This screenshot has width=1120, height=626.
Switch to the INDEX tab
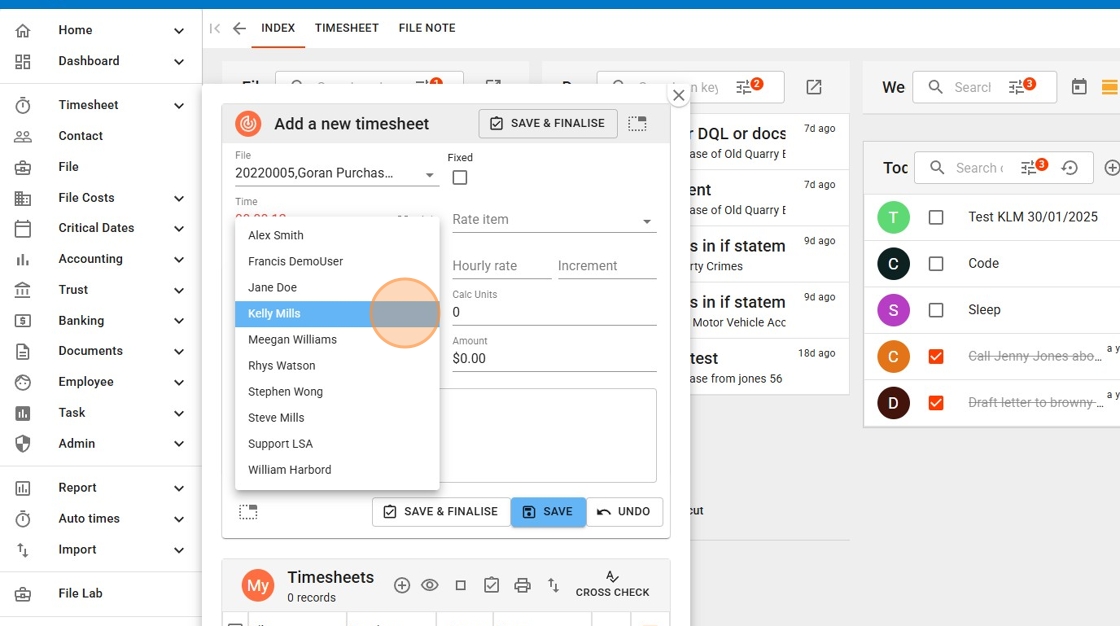coord(278,28)
